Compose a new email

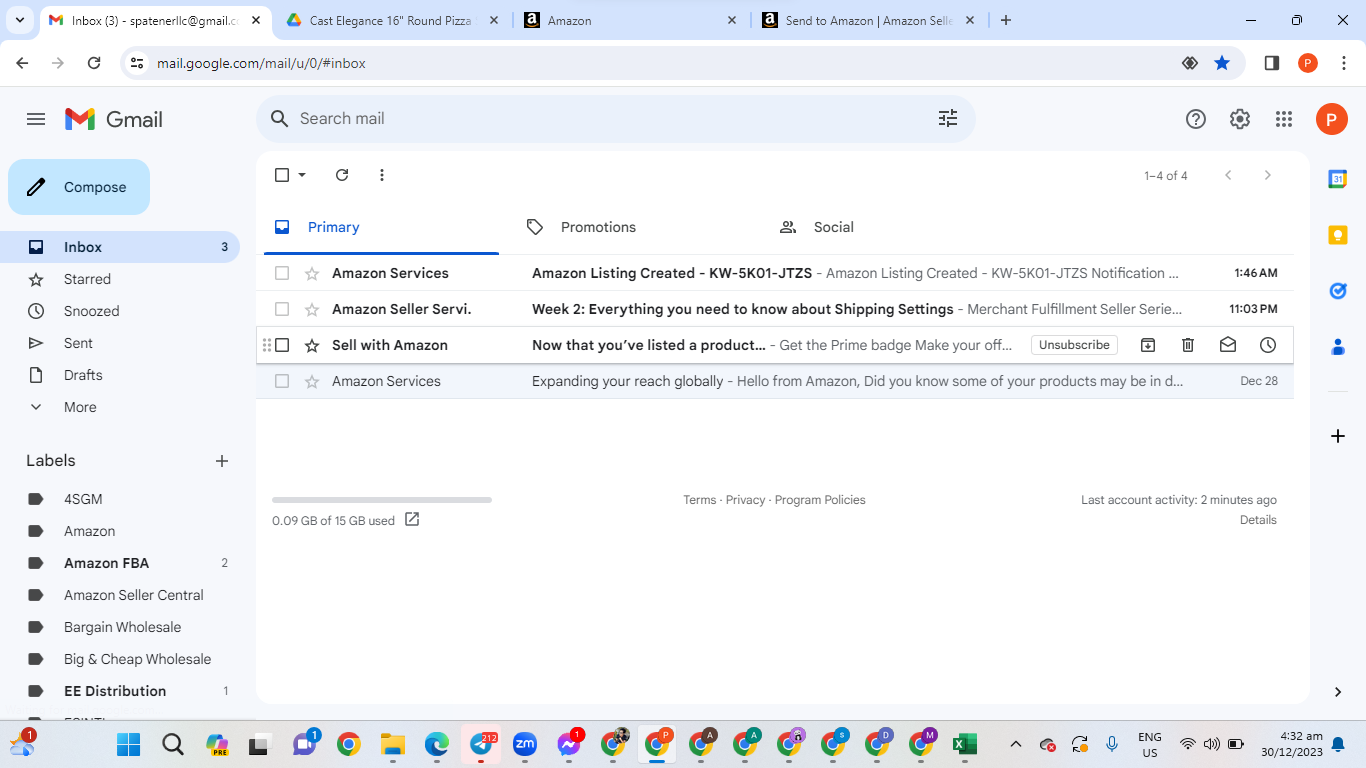[79, 187]
